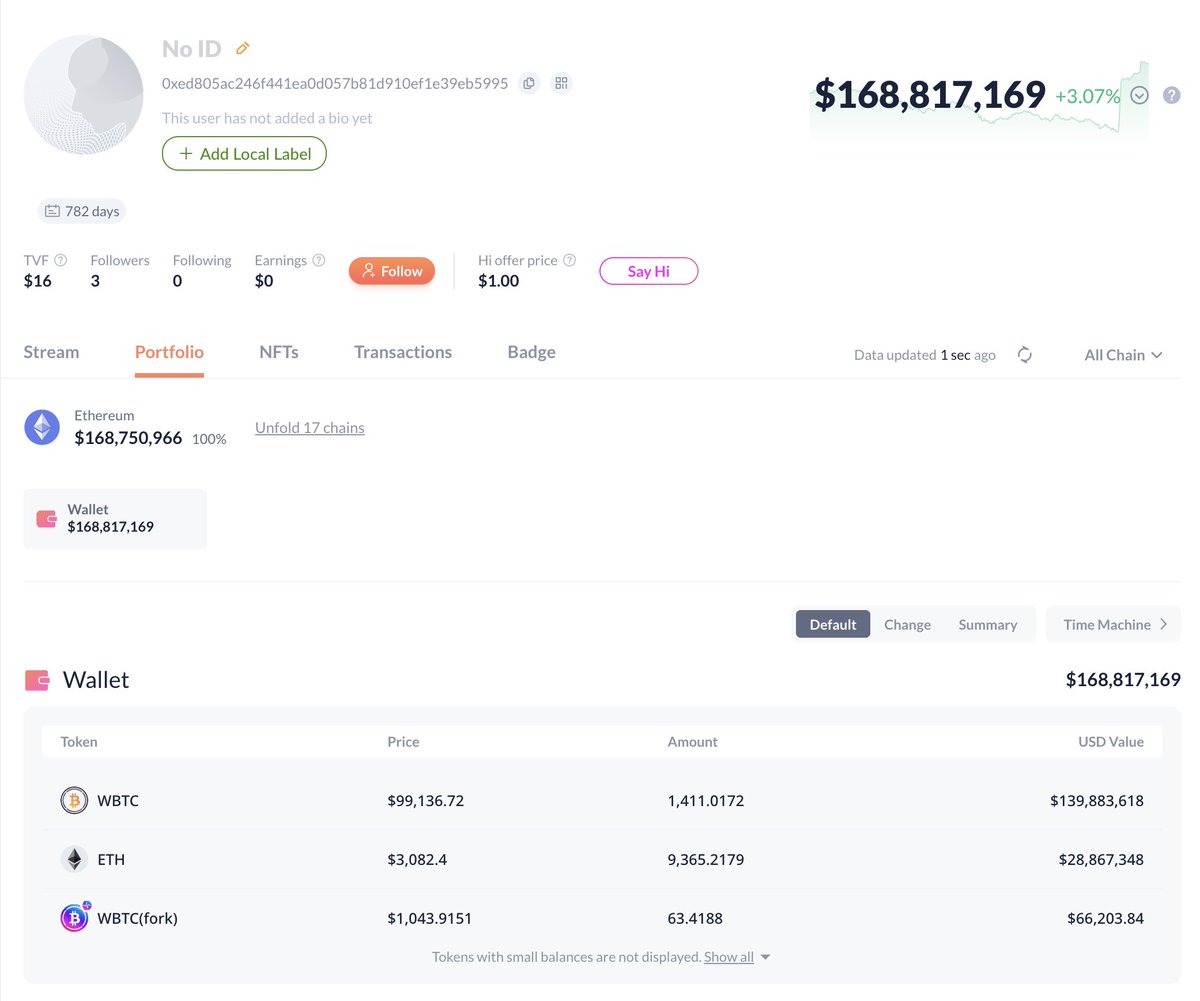Click the refresh data icon

(x=1024, y=355)
